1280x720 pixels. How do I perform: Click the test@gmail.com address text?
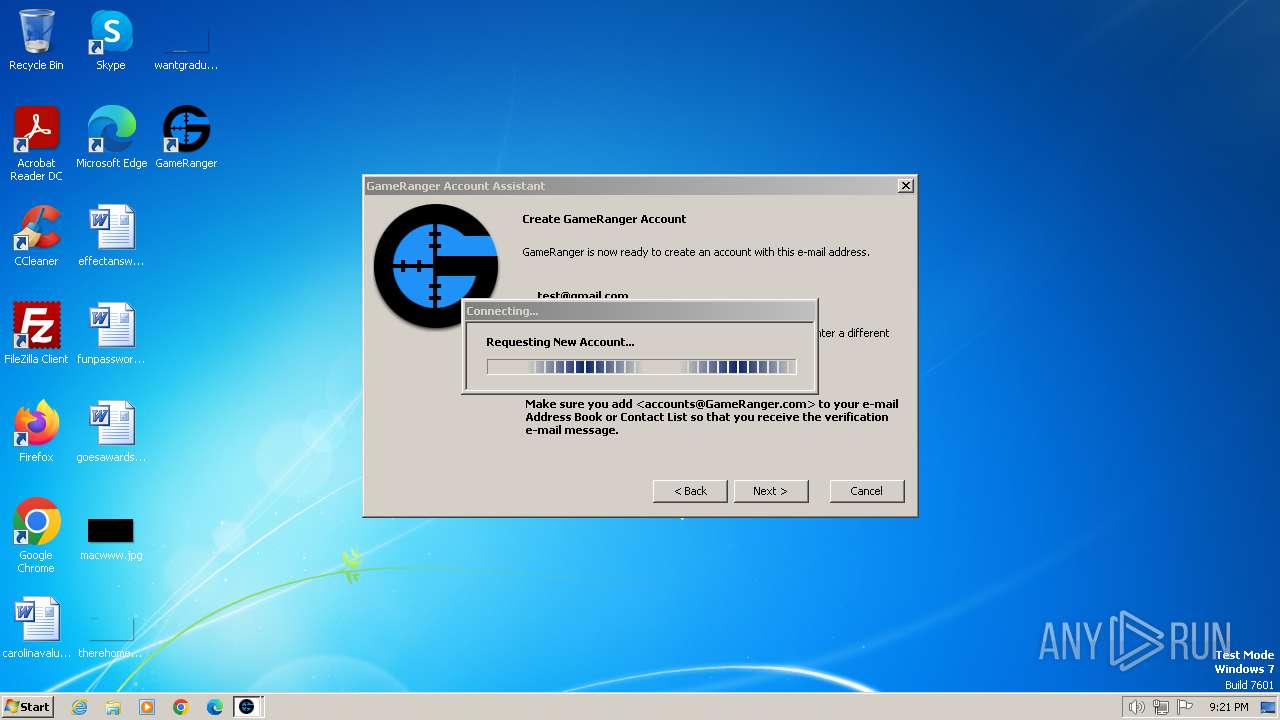click(x=583, y=295)
